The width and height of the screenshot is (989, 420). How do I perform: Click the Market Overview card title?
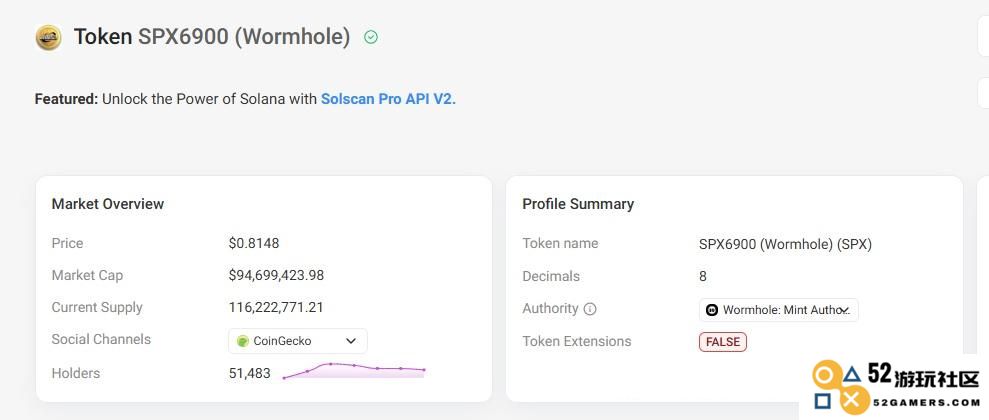(108, 204)
